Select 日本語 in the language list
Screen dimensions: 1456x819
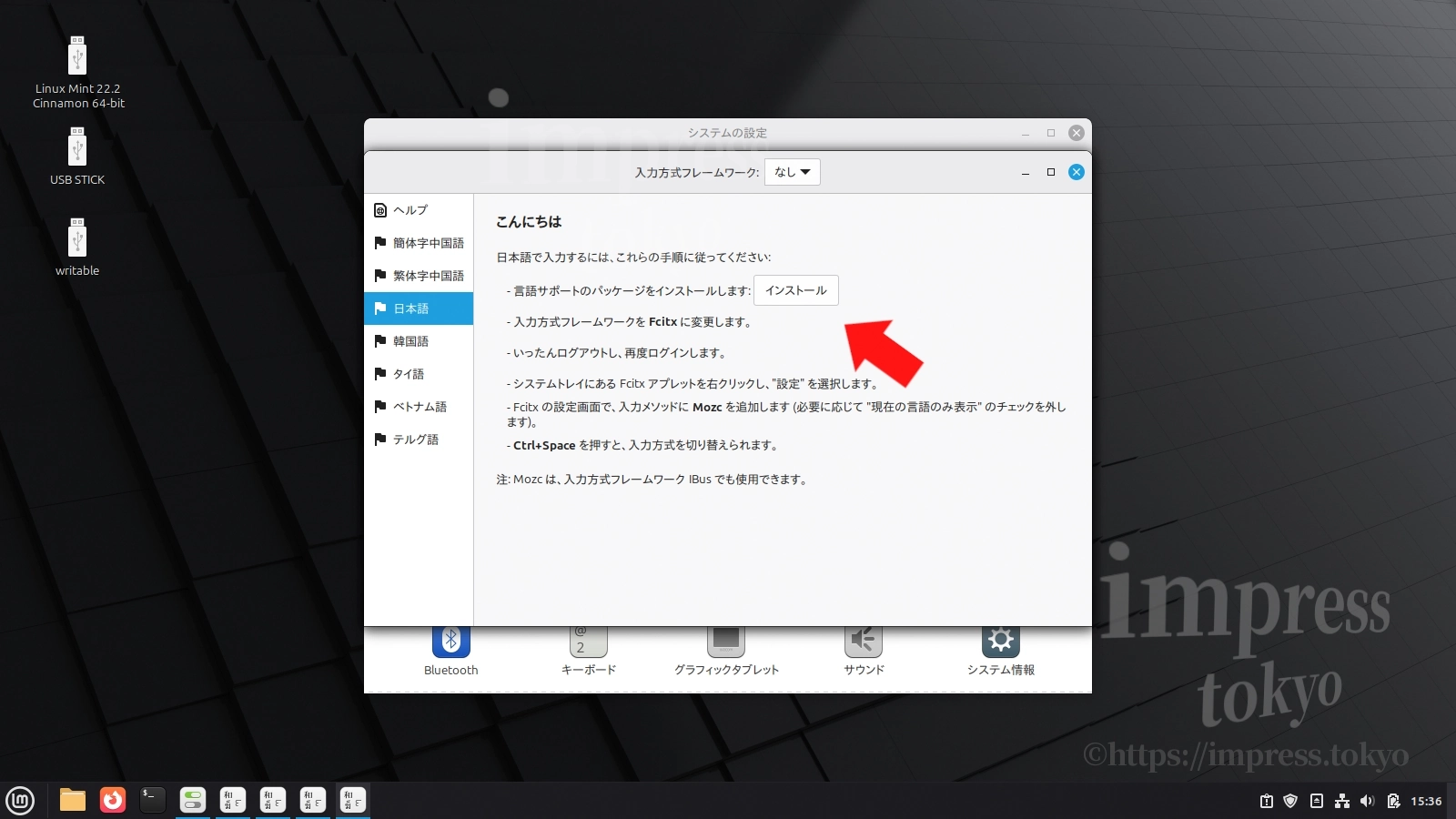[419, 308]
